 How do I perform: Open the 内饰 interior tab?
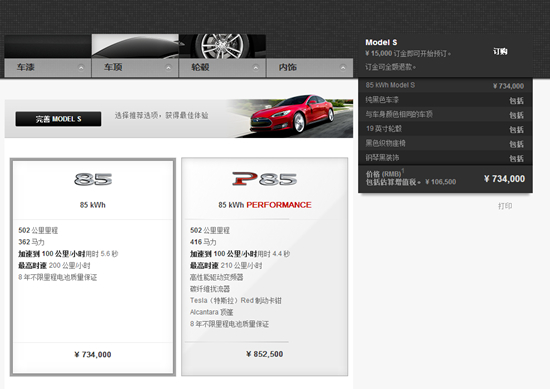pyautogui.click(x=310, y=68)
